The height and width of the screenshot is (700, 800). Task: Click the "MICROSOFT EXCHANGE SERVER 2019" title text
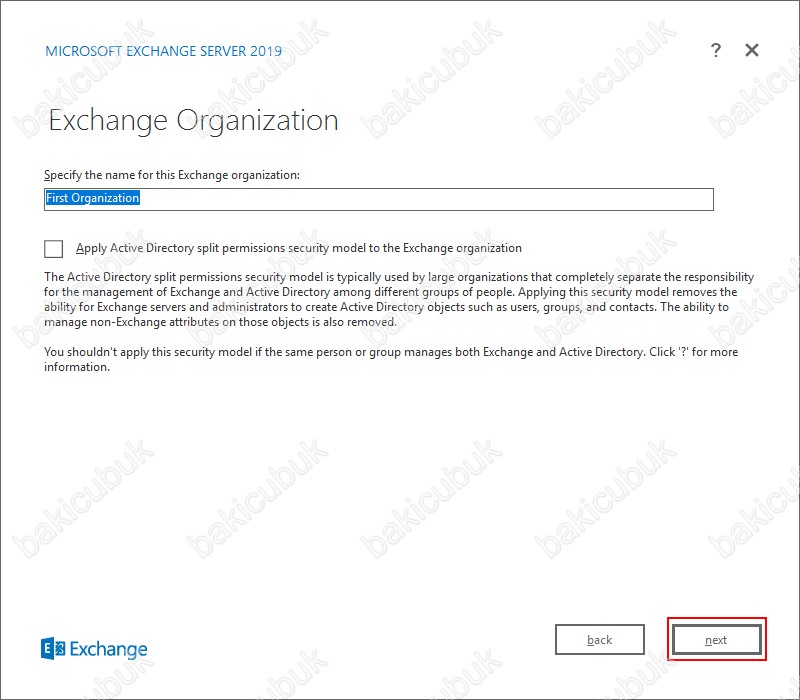[163, 51]
